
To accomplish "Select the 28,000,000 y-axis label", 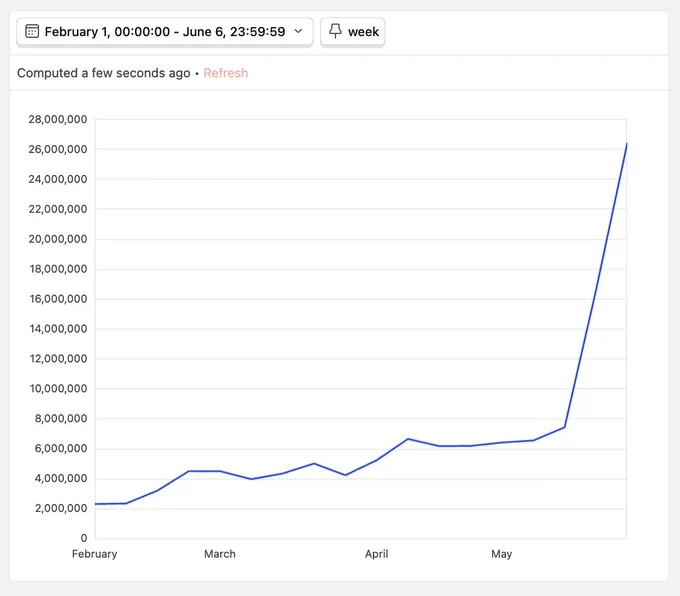I will tap(58, 119).
